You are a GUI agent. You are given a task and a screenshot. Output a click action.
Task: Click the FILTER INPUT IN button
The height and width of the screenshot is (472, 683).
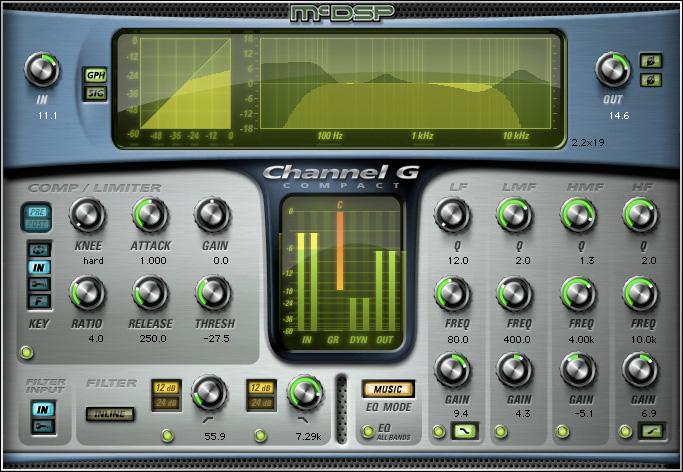coord(43,409)
